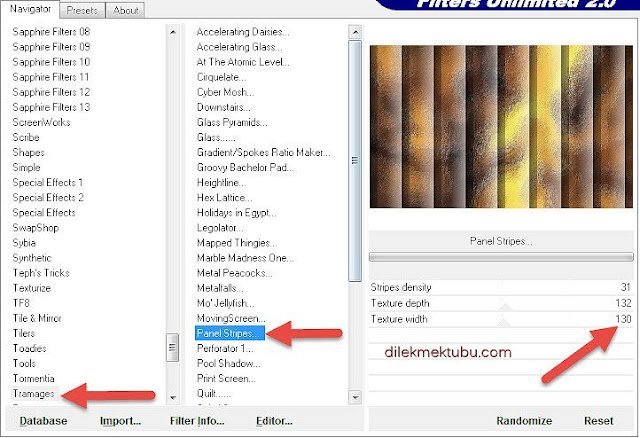Viewport: 640px width, 438px height.
Task: Launch the filter Editor
Action: 274,421
